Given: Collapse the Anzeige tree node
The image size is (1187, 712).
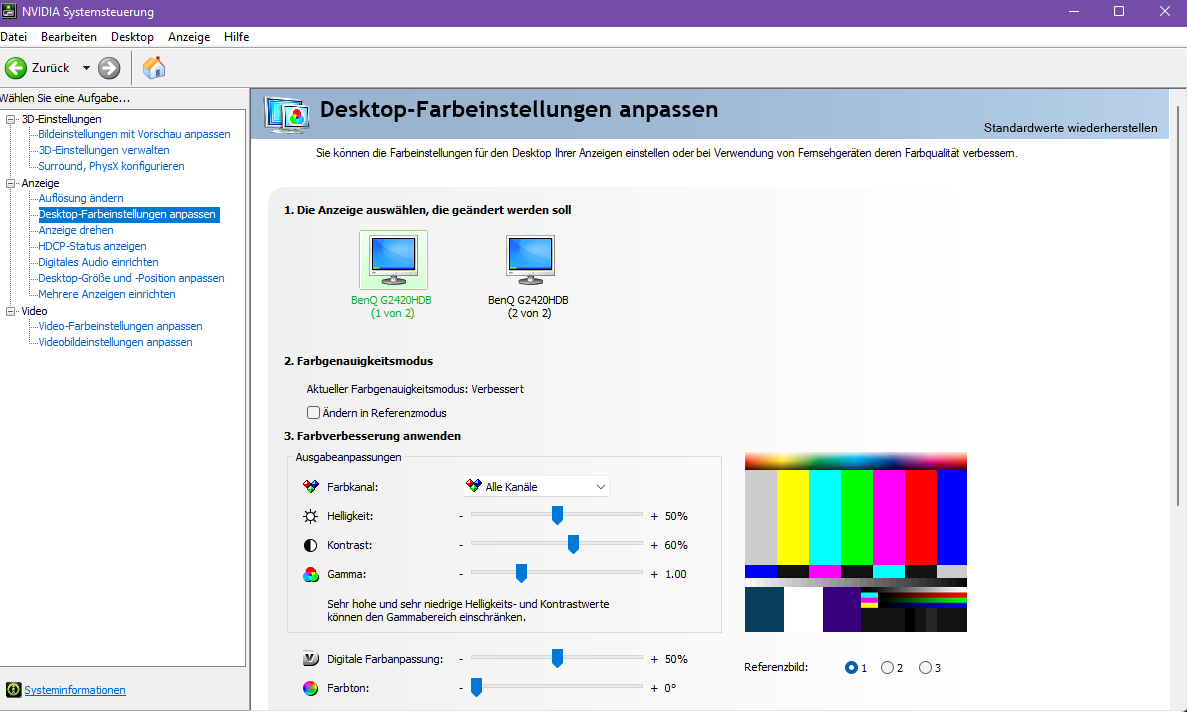Looking at the screenshot, I should [11, 183].
